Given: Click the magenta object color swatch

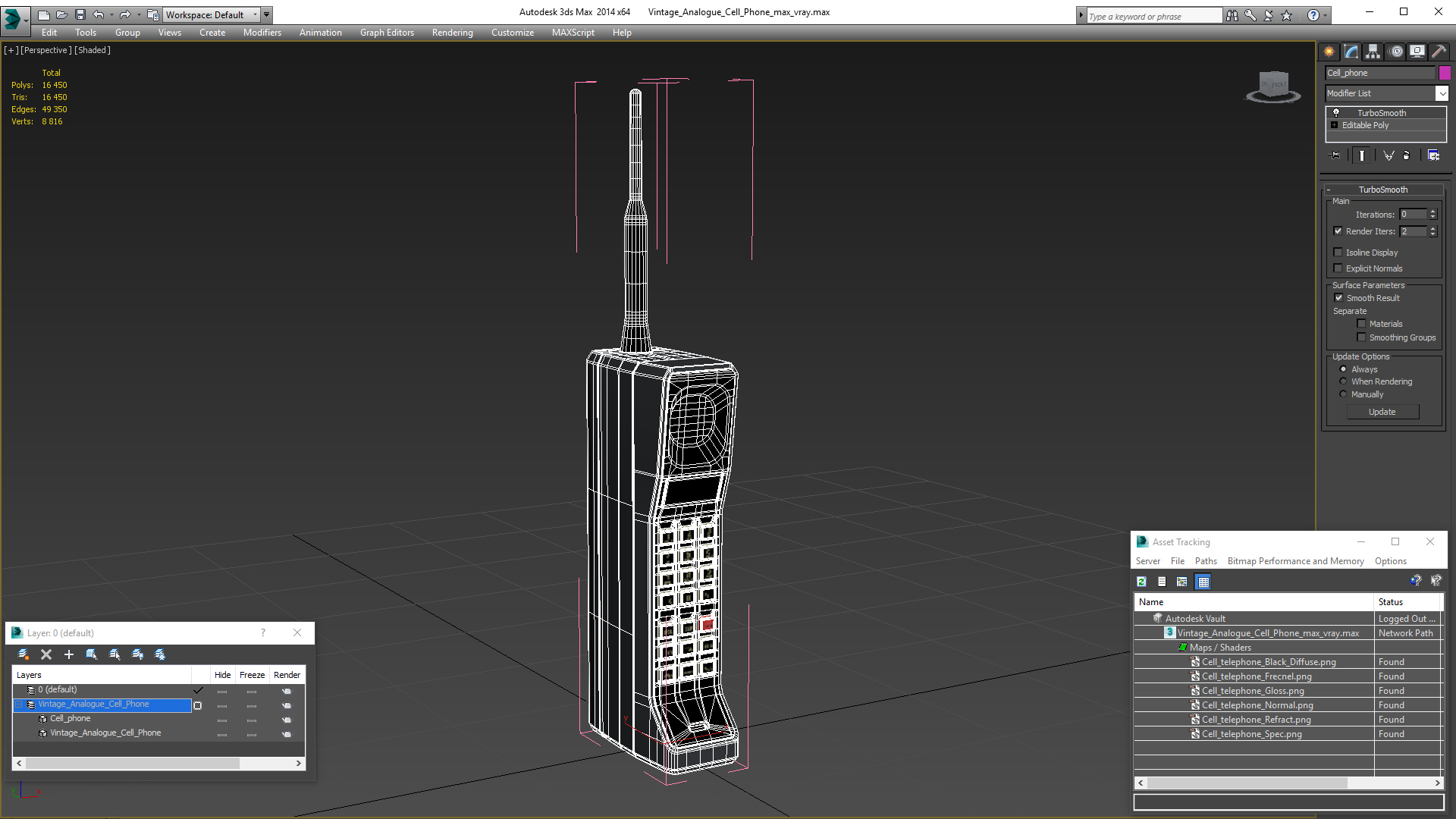Looking at the screenshot, I should [x=1445, y=73].
